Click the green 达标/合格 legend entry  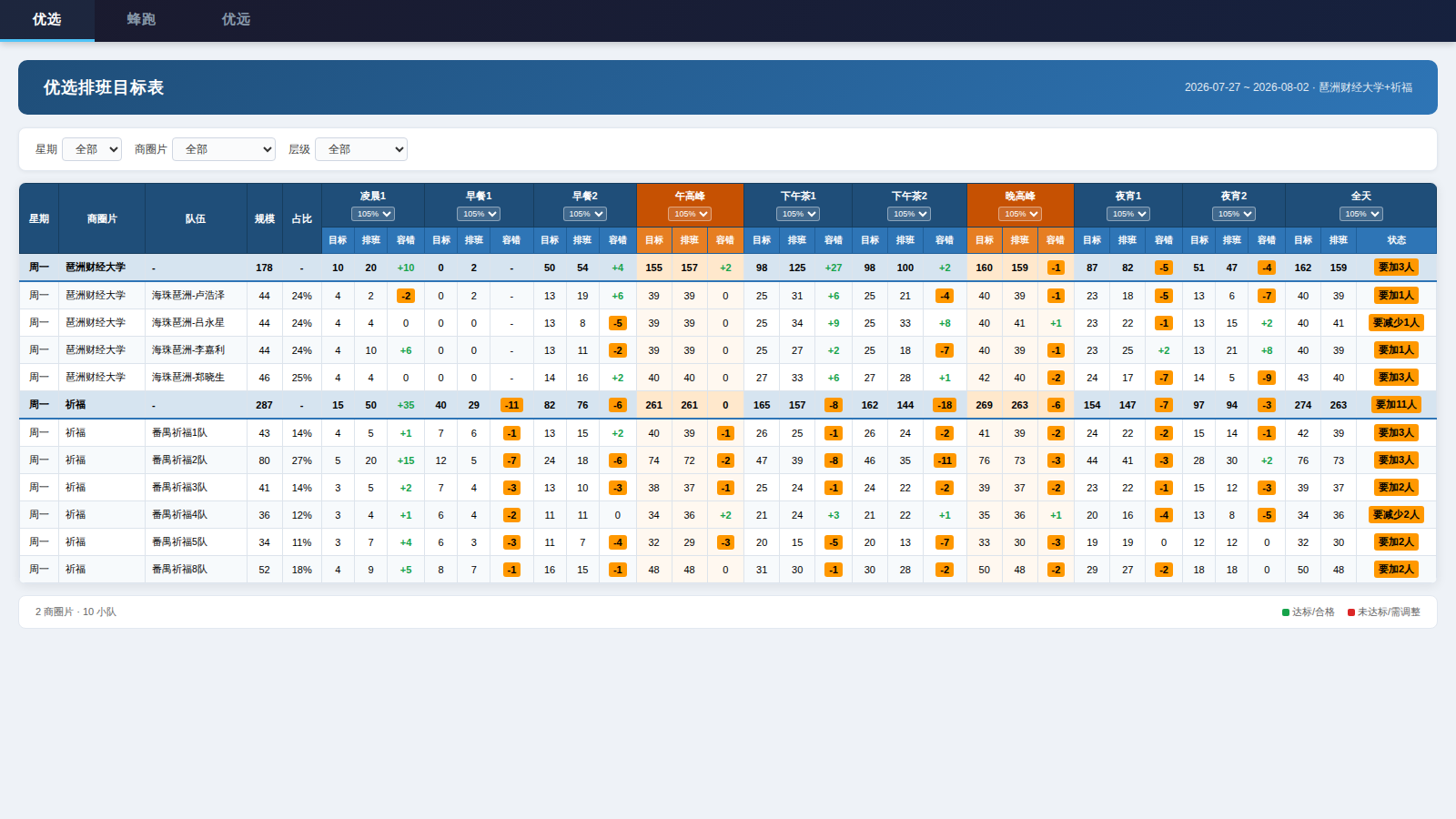point(1309,612)
